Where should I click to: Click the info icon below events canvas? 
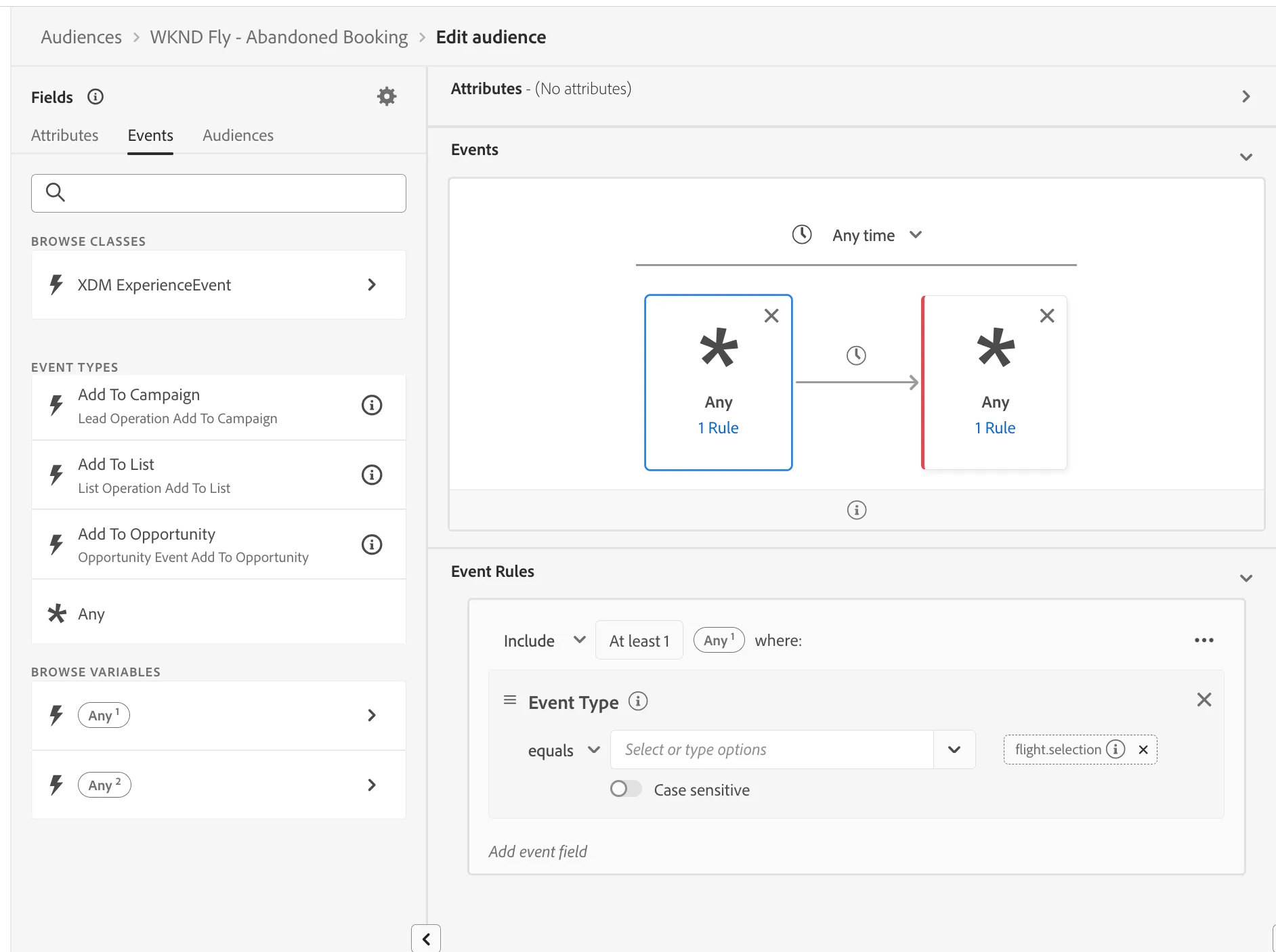coord(857,510)
